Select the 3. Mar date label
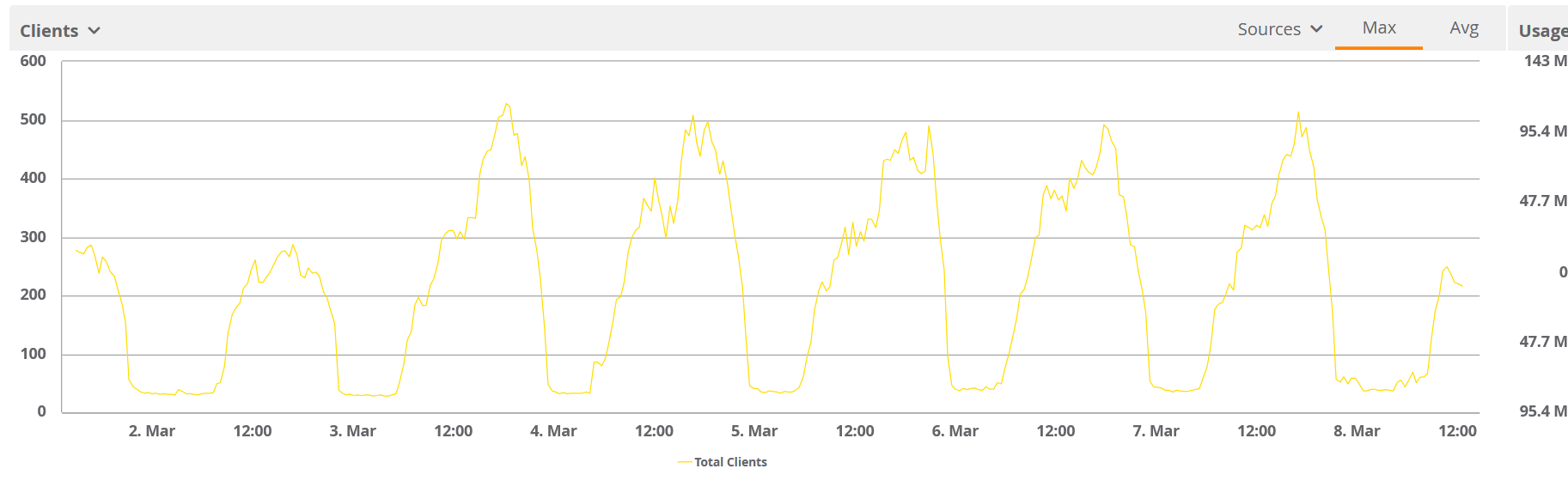Screen dimensions: 1568x487 [x=352, y=431]
